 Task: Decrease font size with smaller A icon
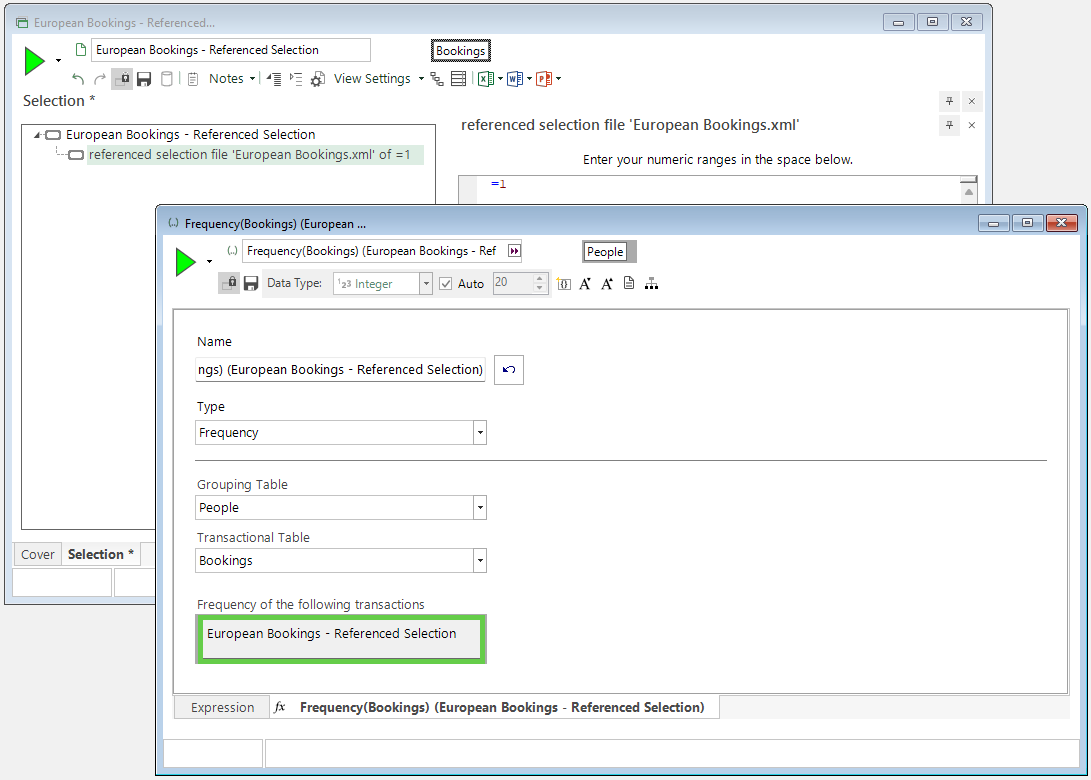585,284
